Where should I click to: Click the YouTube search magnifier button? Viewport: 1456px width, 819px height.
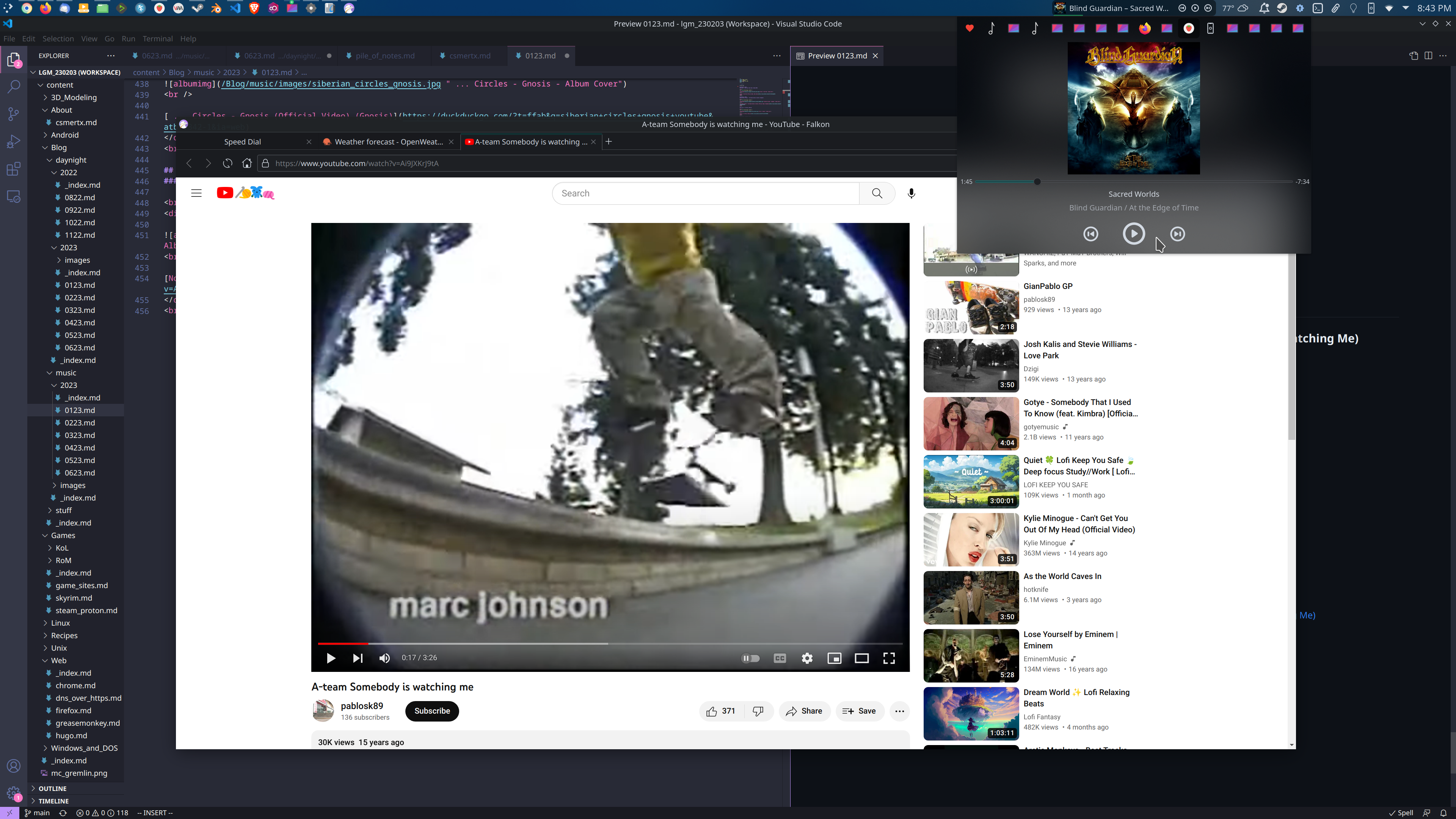coord(877,193)
